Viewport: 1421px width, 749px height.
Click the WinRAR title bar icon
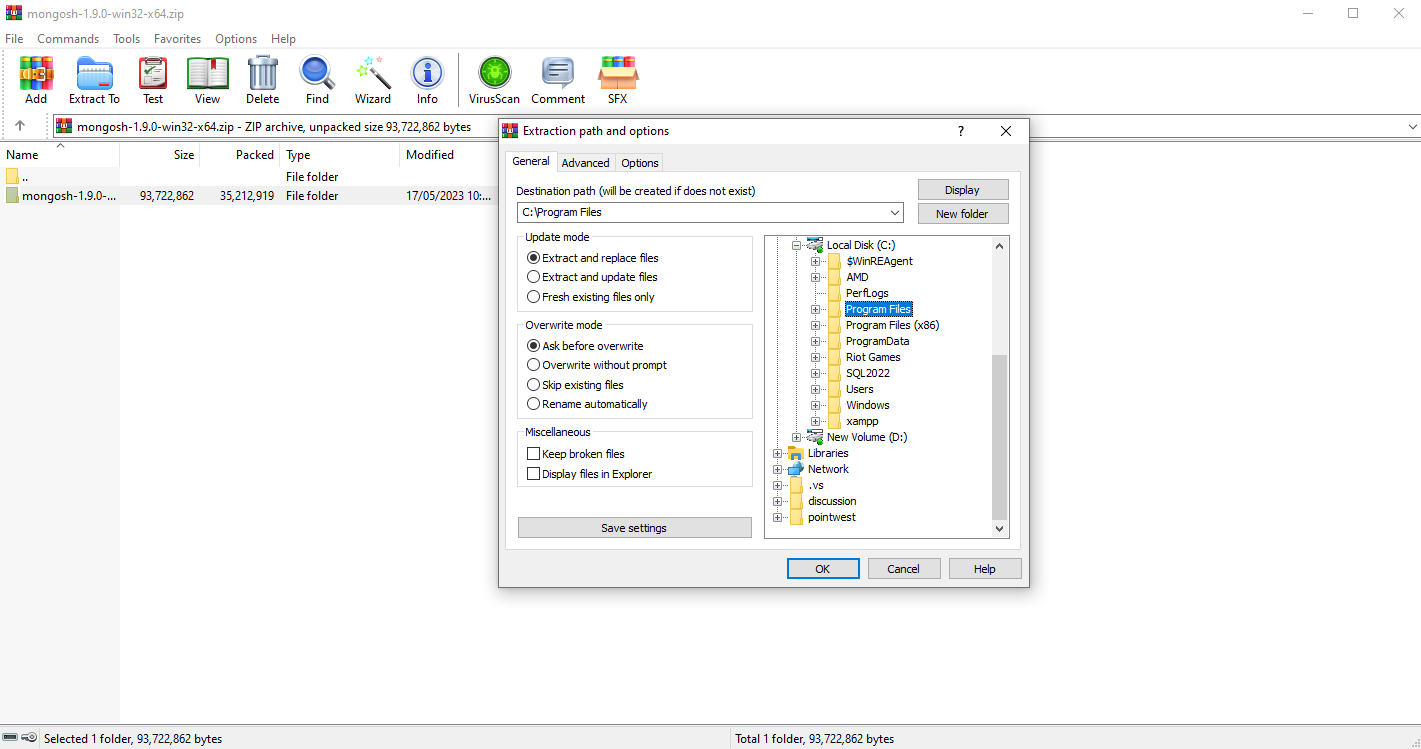(14, 13)
